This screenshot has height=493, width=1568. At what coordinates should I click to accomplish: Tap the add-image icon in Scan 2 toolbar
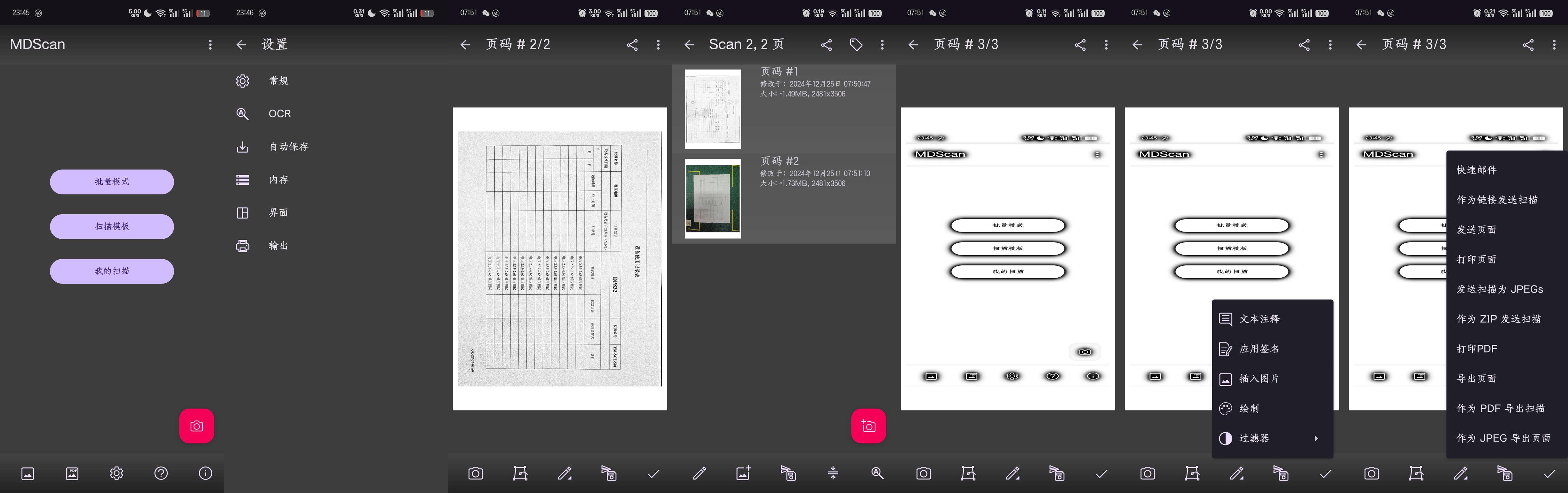743,473
